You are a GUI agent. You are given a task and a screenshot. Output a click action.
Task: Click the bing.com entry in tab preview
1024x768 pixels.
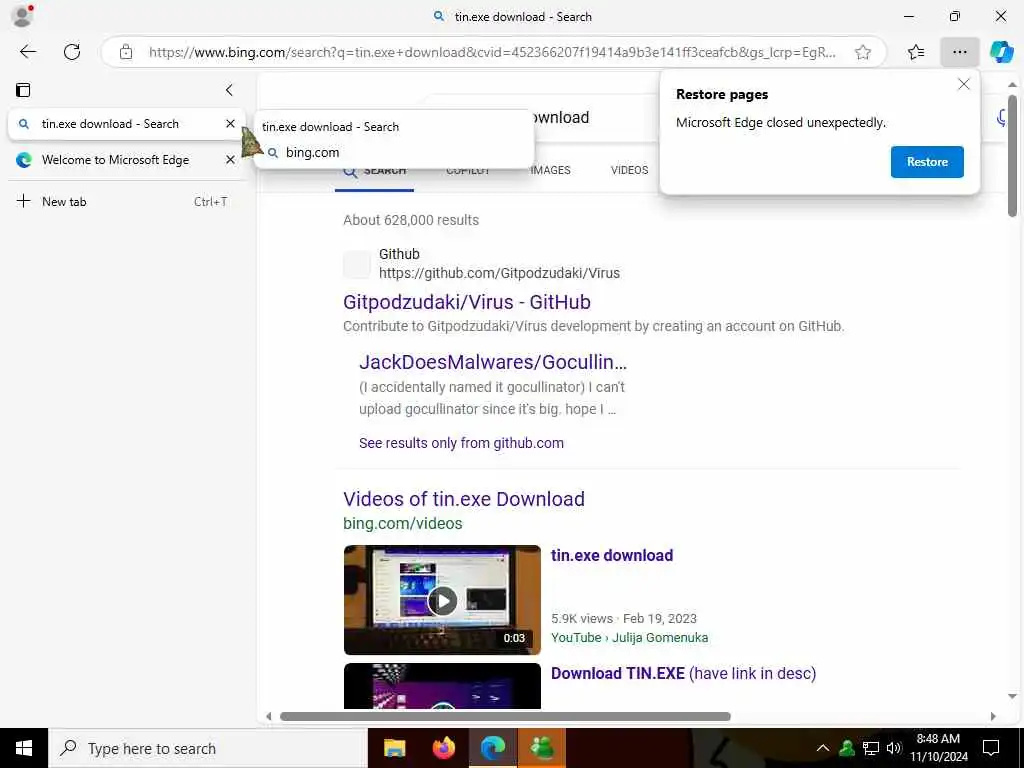coord(312,152)
